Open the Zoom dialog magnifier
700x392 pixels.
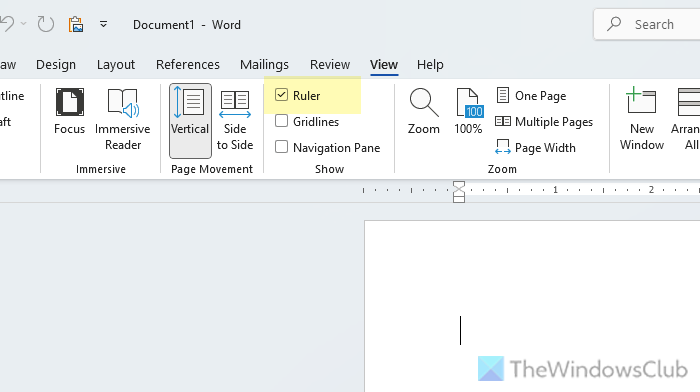click(x=424, y=112)
